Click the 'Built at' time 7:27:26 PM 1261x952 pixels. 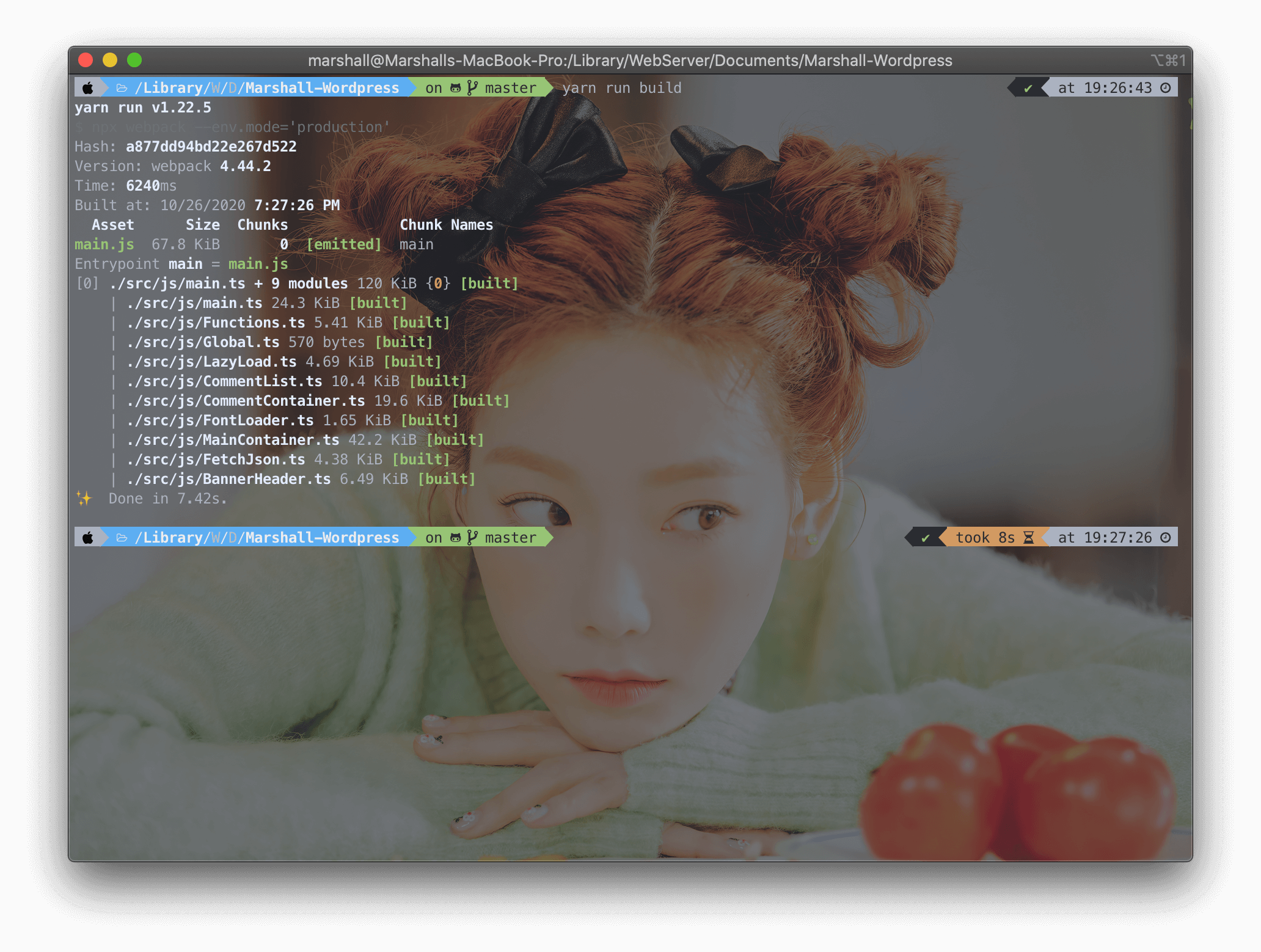(x=297, y=205)
